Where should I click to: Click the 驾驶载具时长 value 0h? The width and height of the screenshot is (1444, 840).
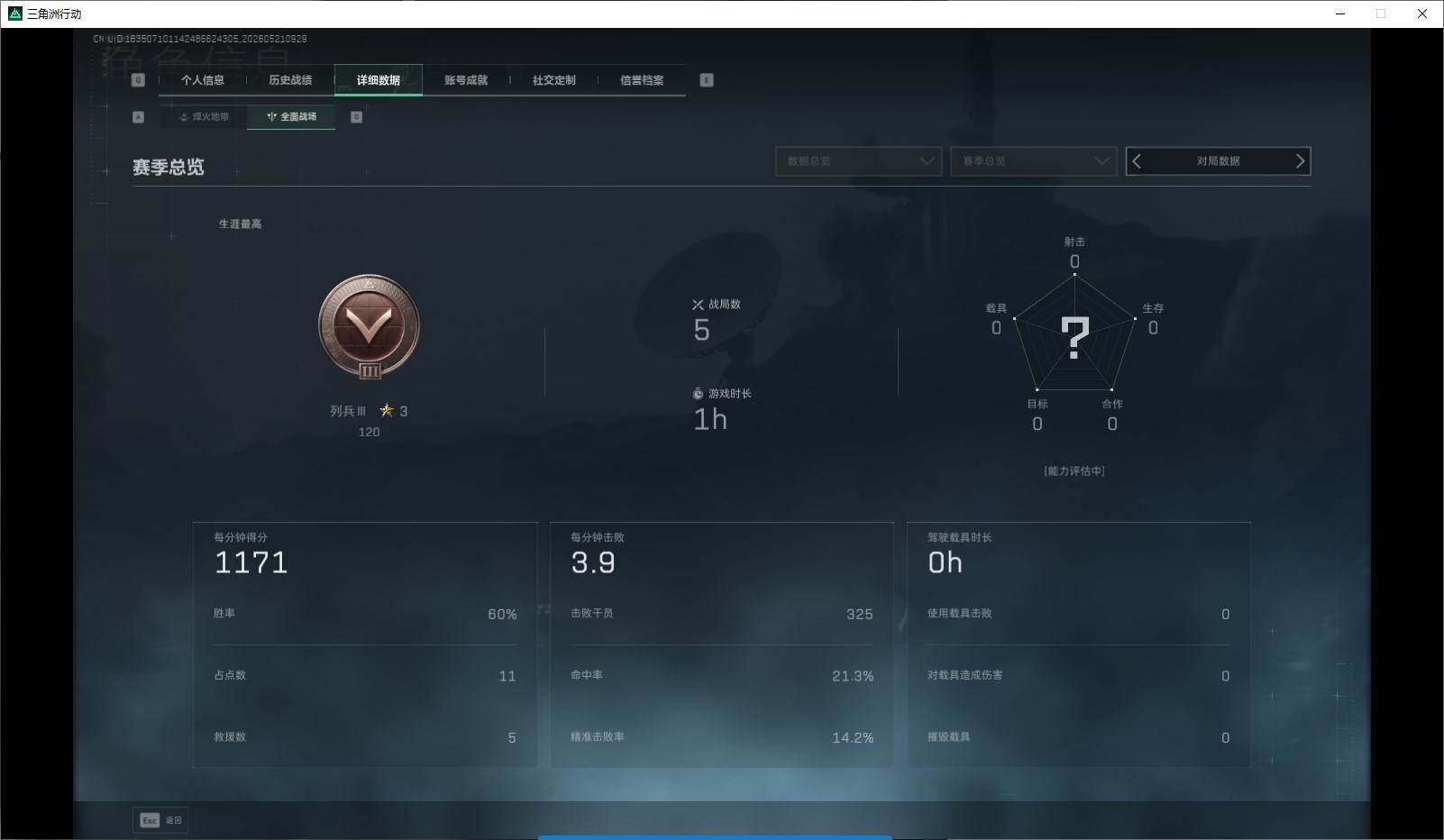click(x=946, y=562)
